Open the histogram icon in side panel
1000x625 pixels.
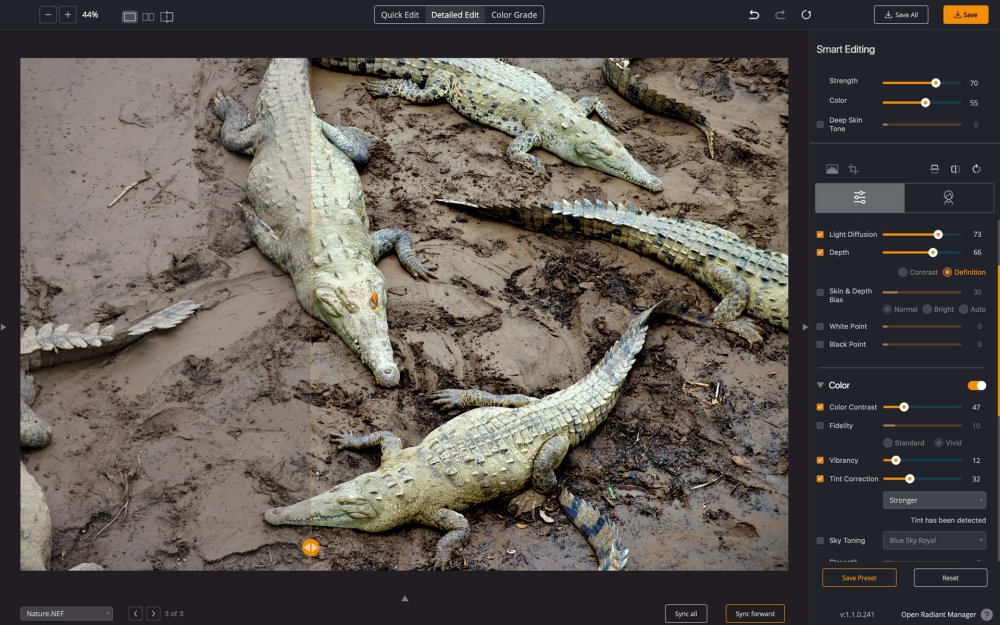(832, 169)
